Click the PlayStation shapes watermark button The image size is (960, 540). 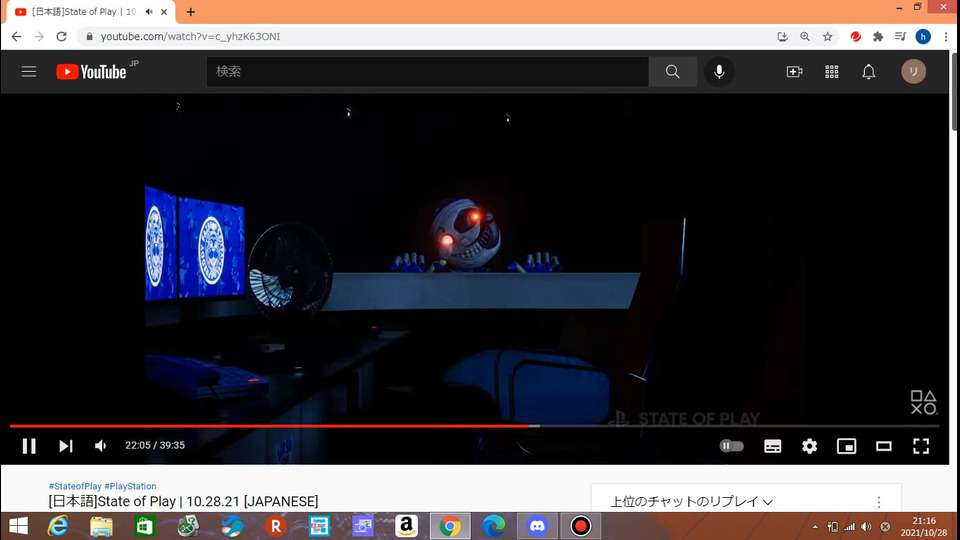tap(923, 402)
